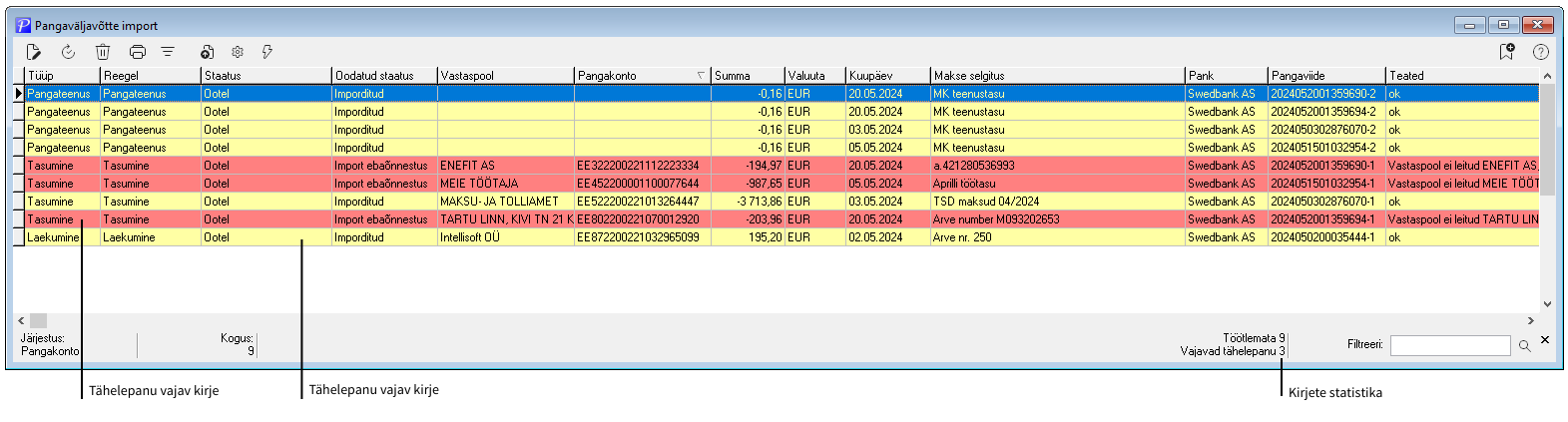Click the horizontal scrollbar thumb
Viewport: 1568px width, 422px height.
pos(38,320)
